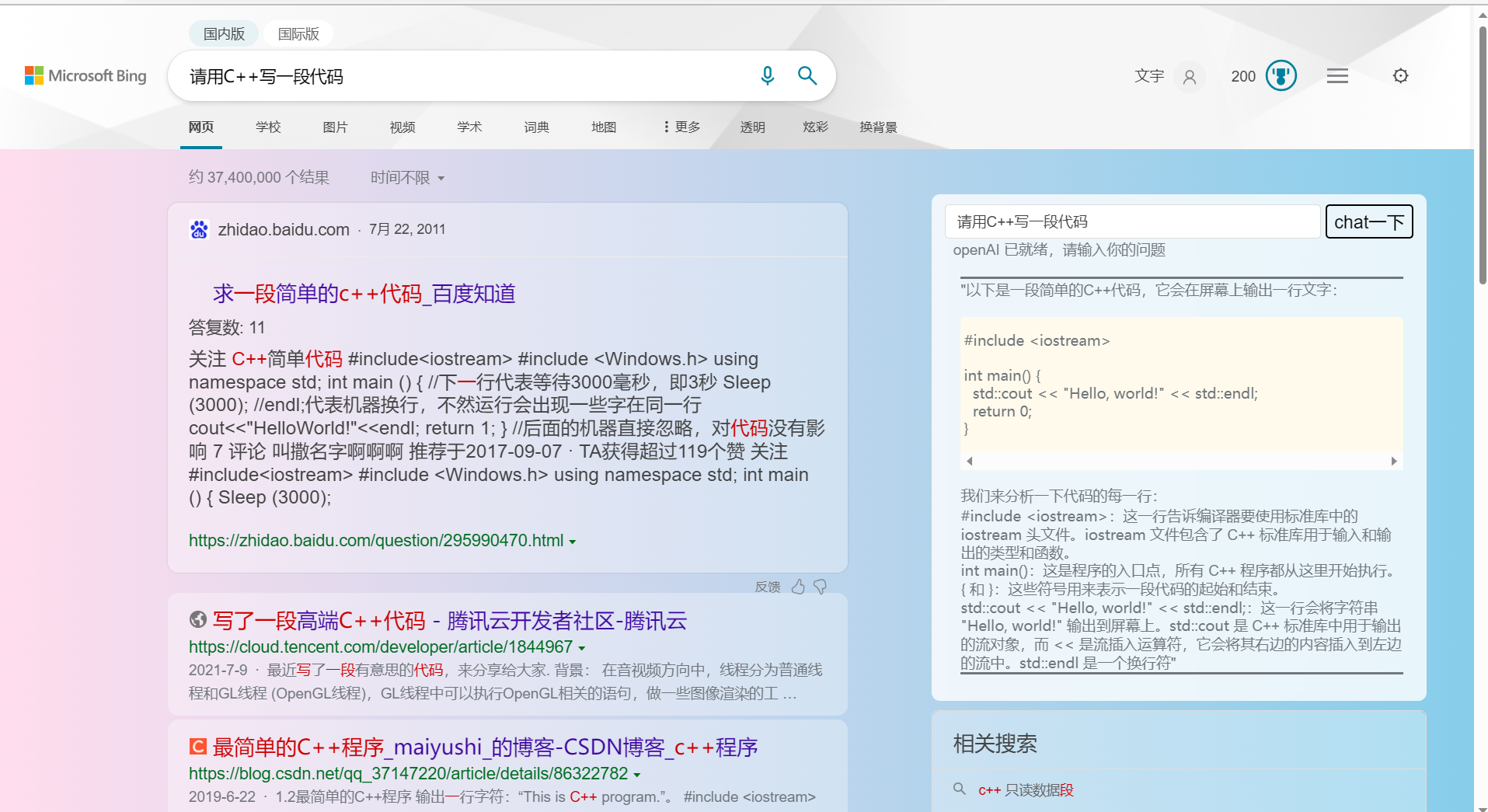
Task: Expand blog.csdn.net URL dropdown arrow
Action: pyautogui.click(x=637, y=775)
